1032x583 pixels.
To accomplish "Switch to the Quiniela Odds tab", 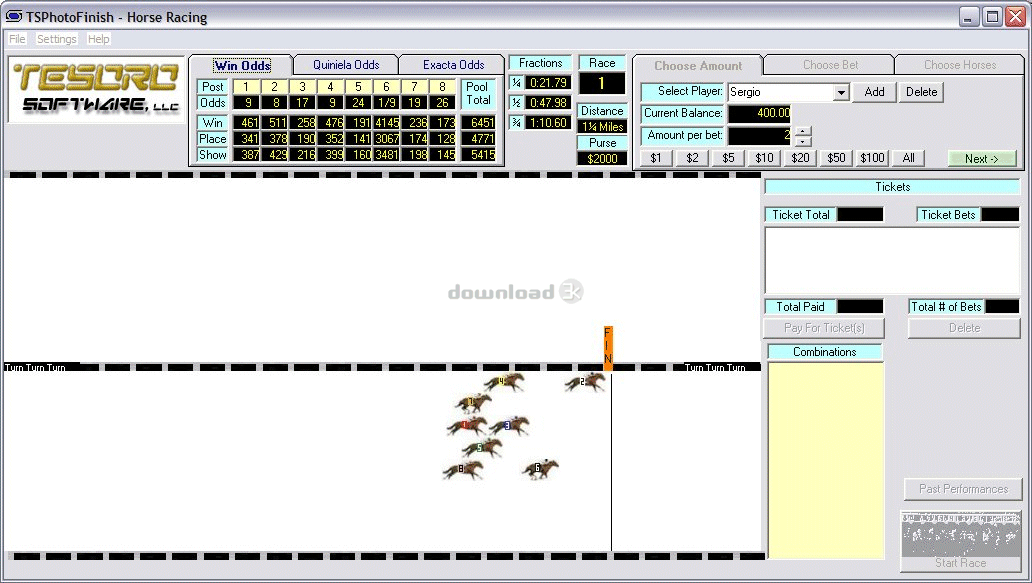I will (346, 65).
